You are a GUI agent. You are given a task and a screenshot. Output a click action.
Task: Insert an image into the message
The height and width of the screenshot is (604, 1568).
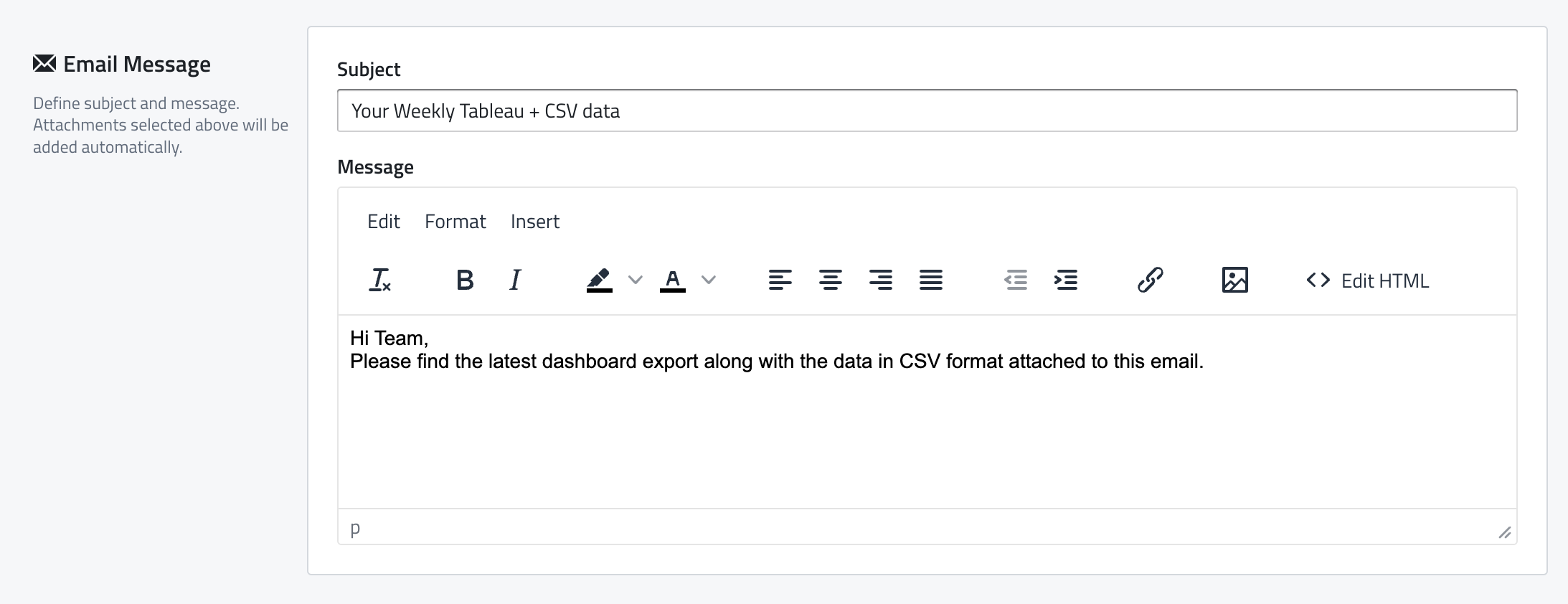tap(1234, 280)
